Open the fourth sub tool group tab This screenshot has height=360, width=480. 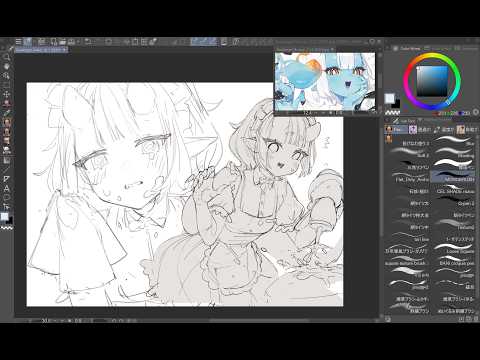467,129
